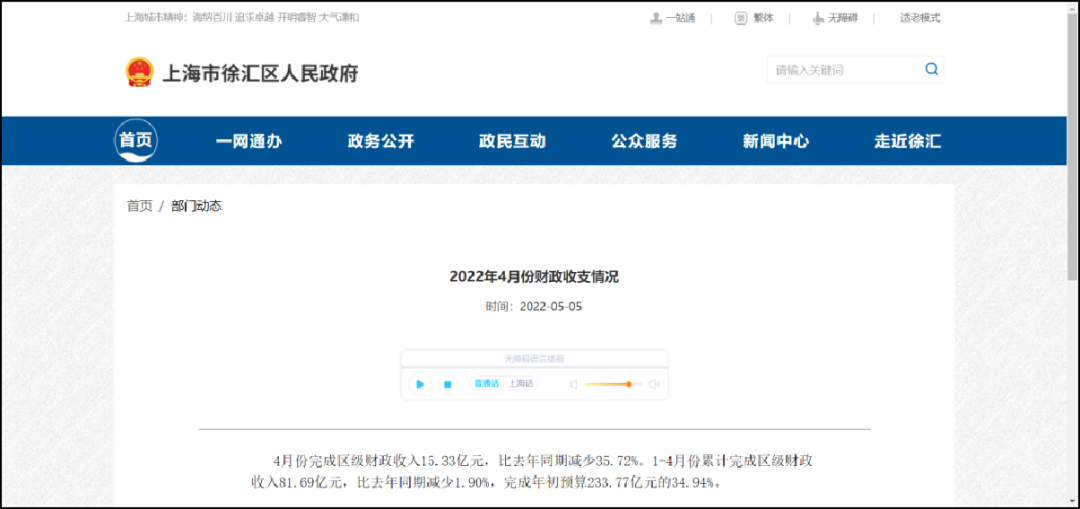Click the 一站通 person icon
1080x509 pixels.
click(656, 19)
